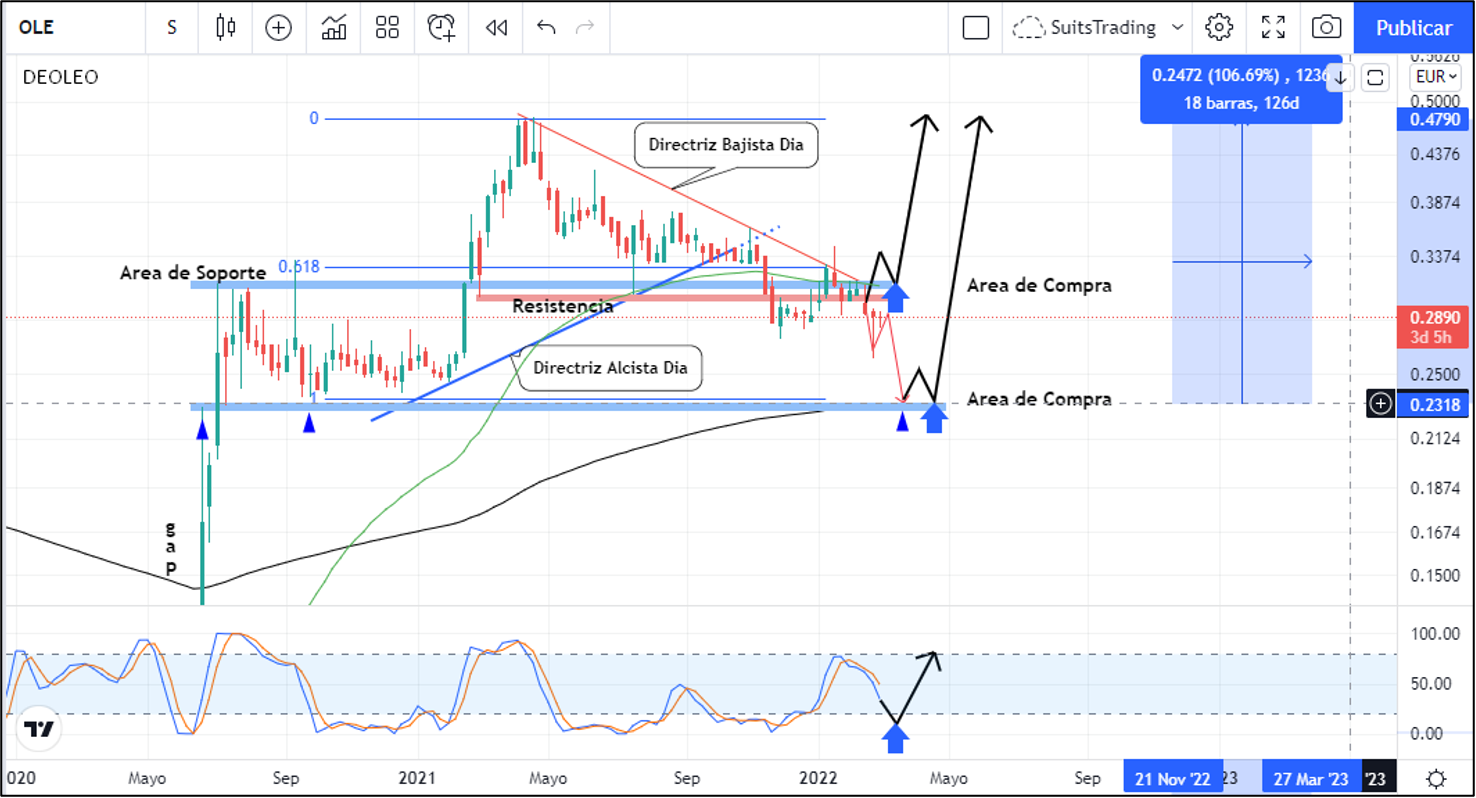Screen dimensions: 1476x798
Task: Undo the last chart action
Action: click(546, 27)
